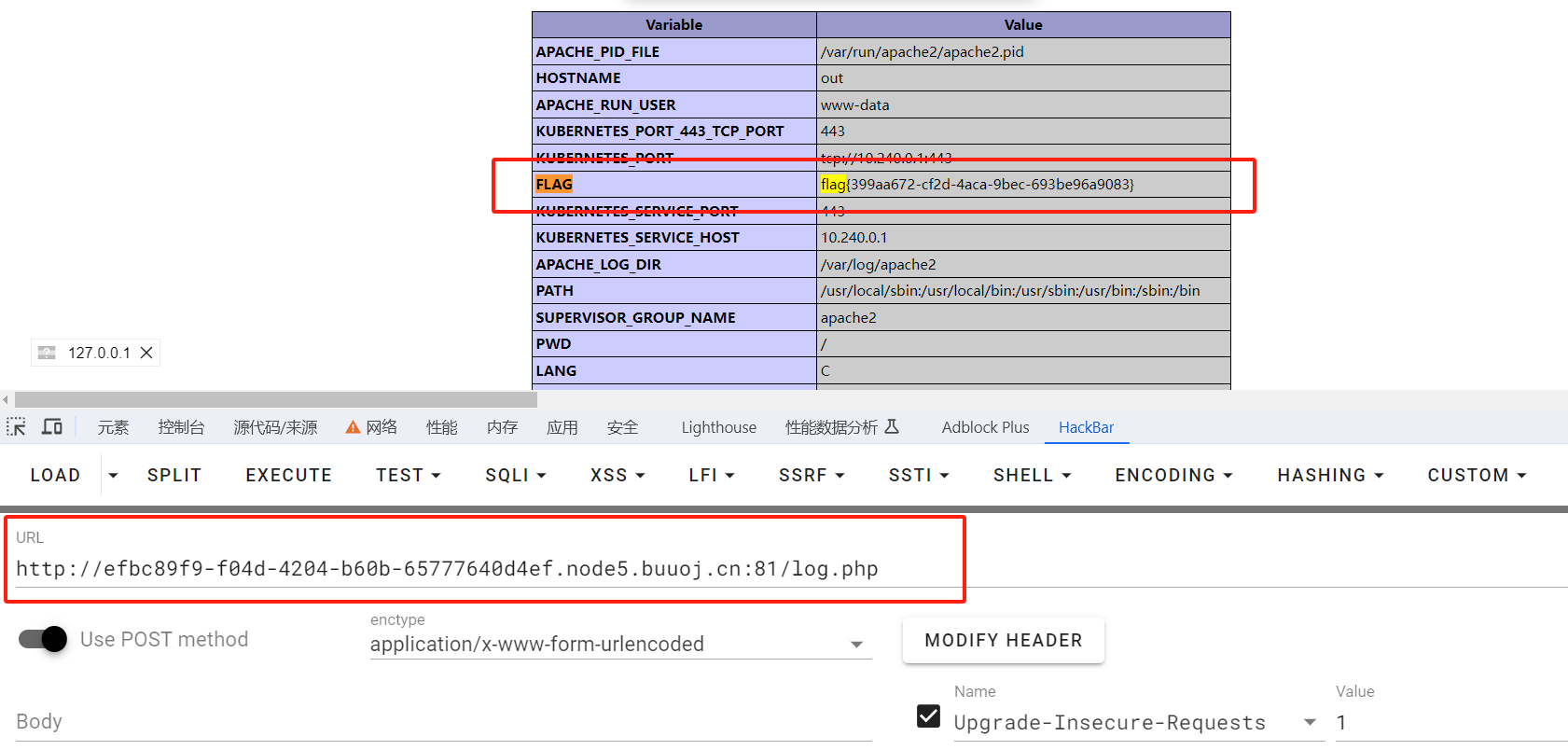Click the flask icon beside 性能数据分析

click(x=892, y=426)
